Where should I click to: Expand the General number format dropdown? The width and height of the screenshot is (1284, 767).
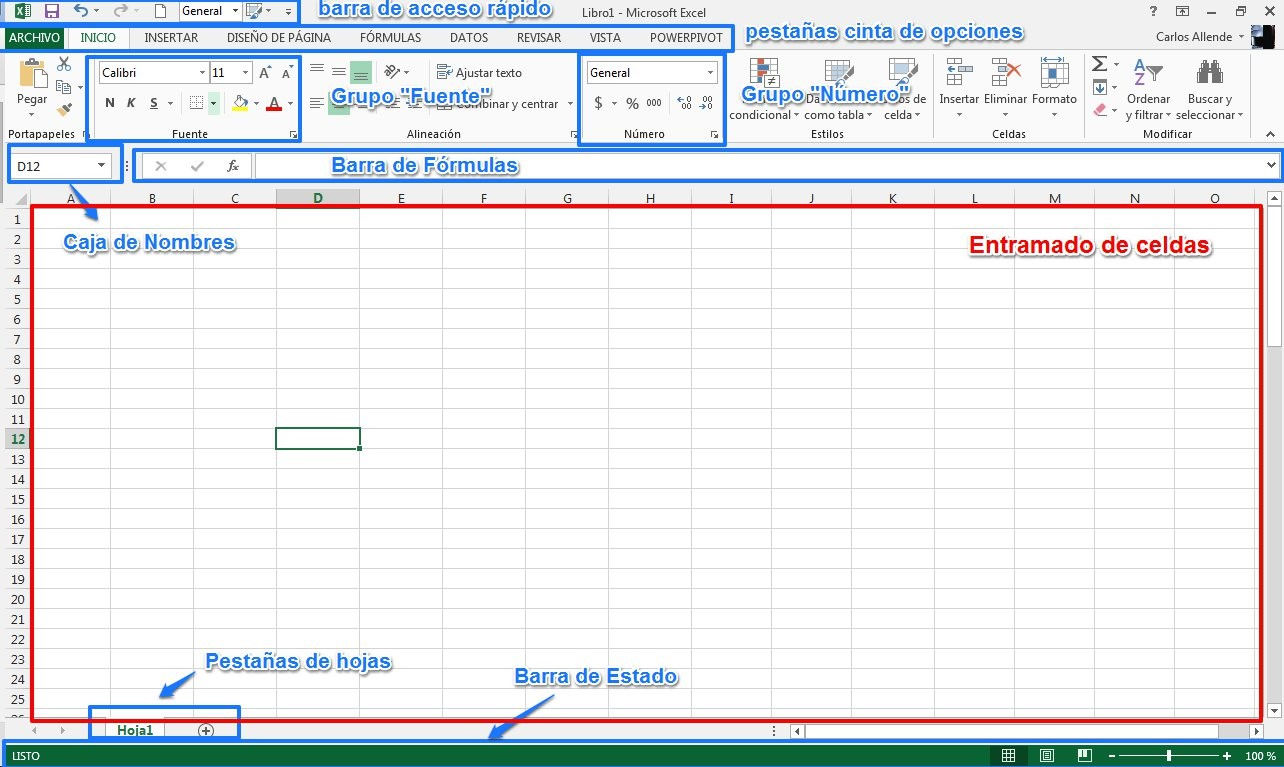click(711, 73)
